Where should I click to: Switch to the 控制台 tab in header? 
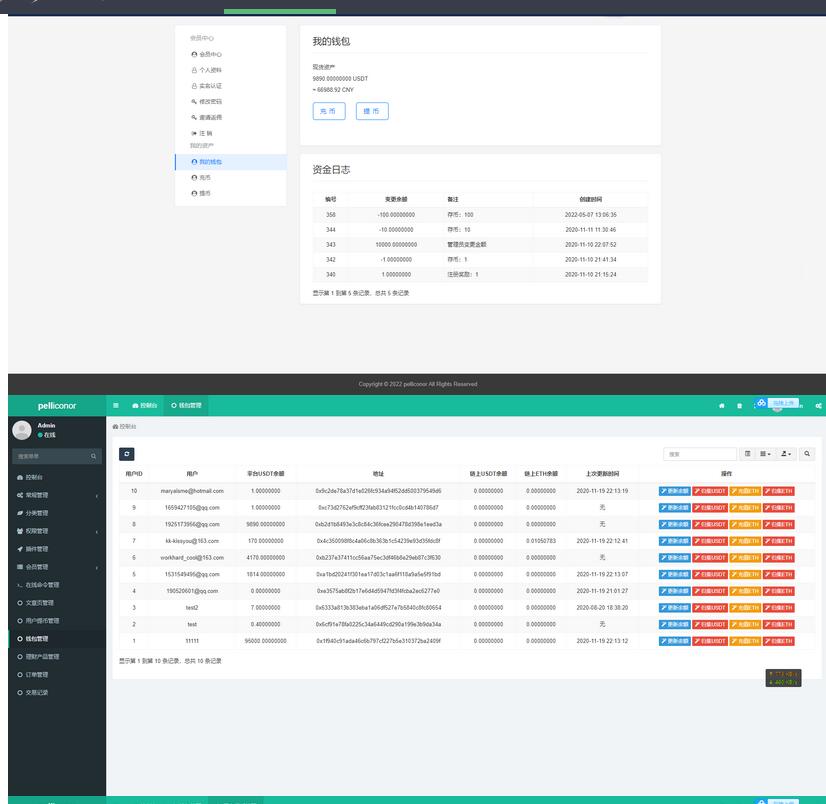pyautogui.click(x=145, y=405)
